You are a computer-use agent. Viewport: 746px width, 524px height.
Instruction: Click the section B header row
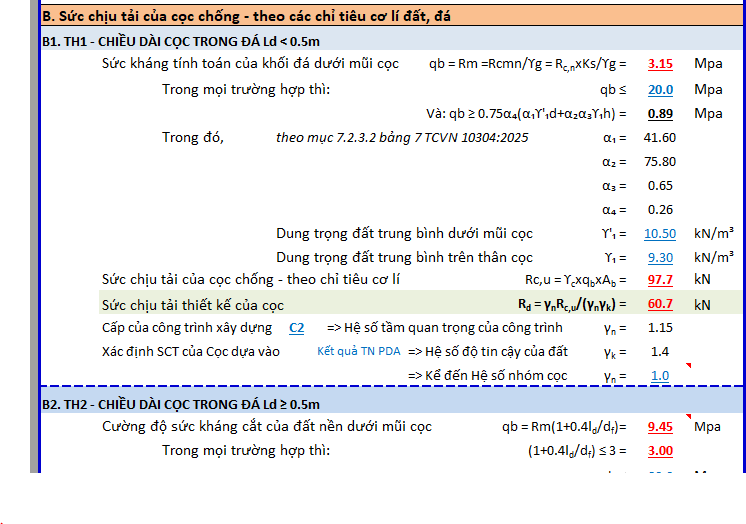[392, 16]
